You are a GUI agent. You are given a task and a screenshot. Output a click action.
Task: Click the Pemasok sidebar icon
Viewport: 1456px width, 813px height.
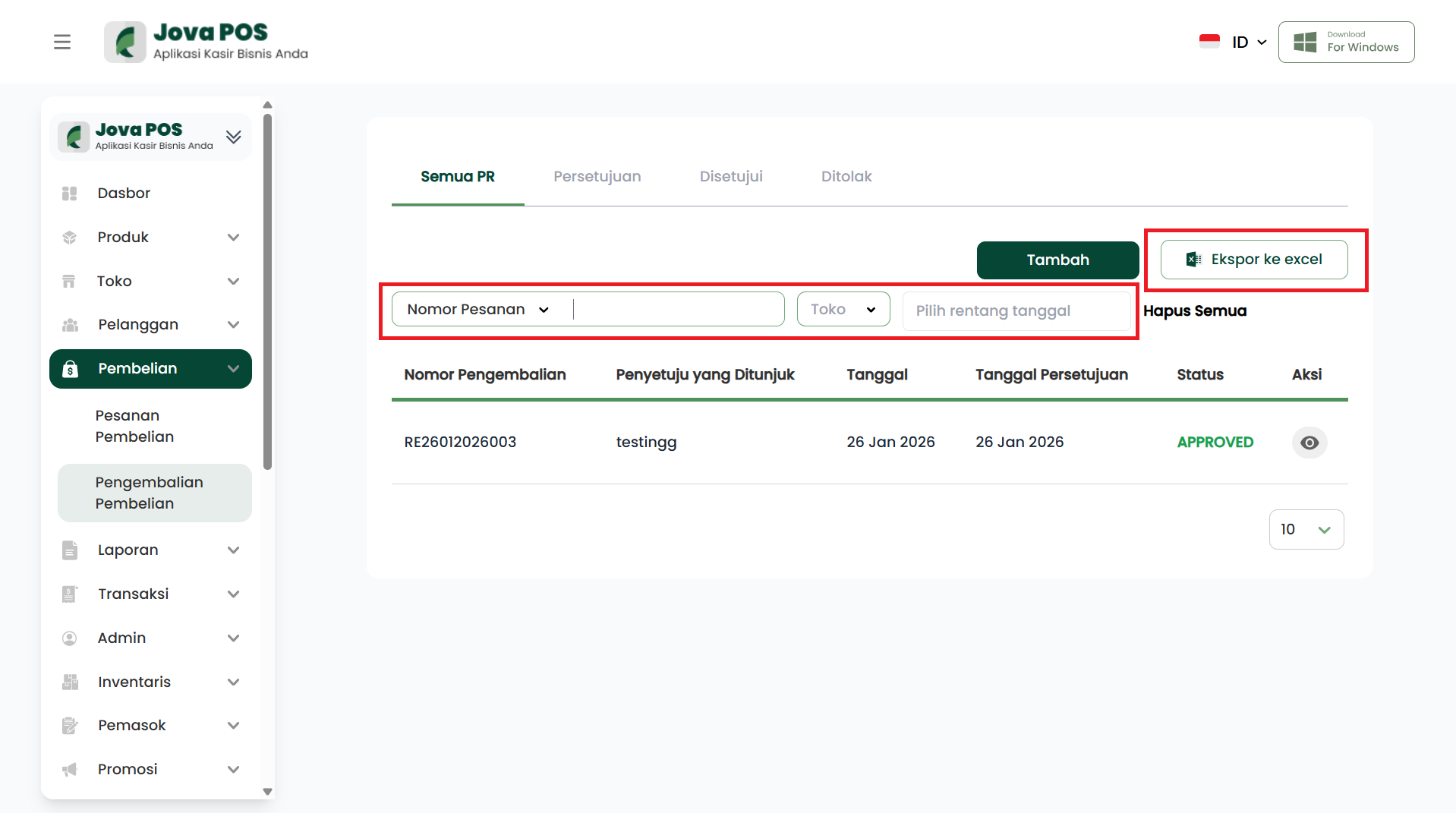70,726
